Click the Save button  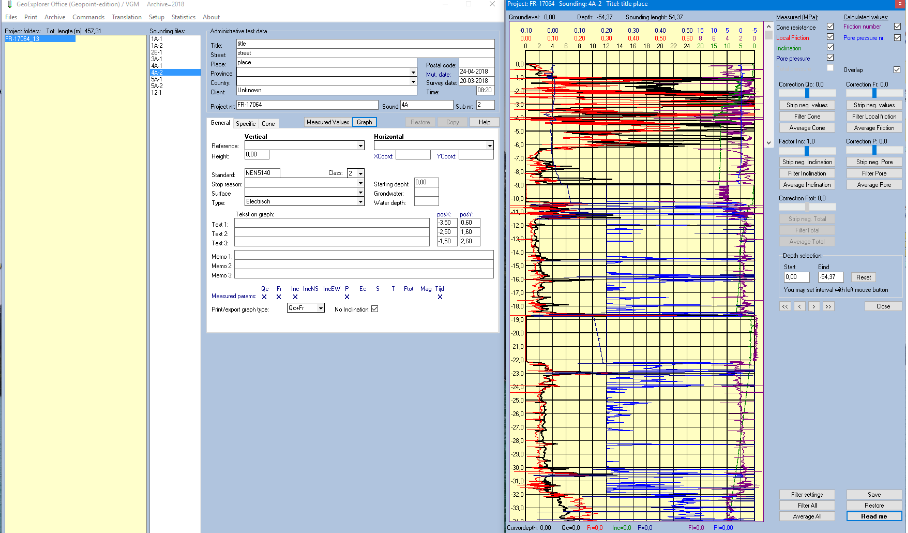point(874,495)
